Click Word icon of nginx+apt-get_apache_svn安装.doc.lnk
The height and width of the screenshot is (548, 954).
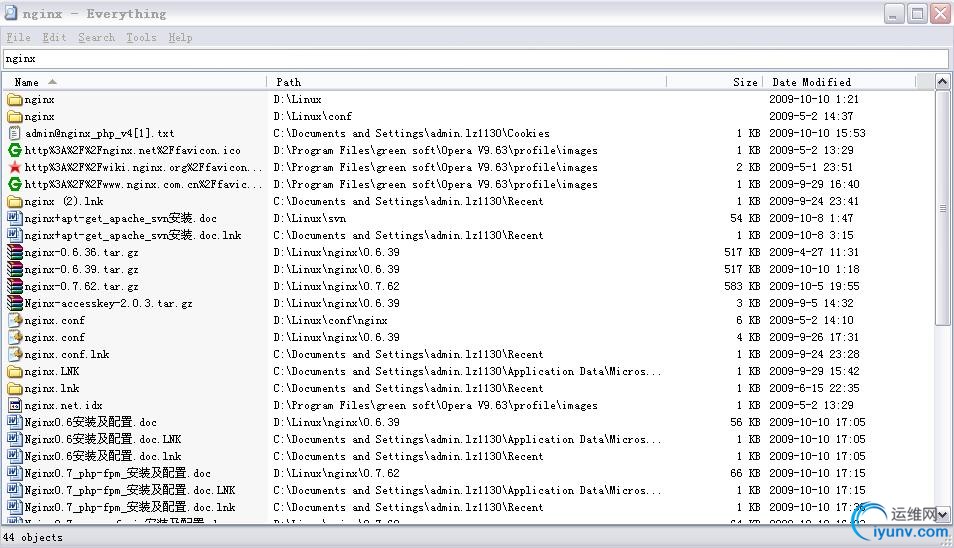[x=15, y=235]
